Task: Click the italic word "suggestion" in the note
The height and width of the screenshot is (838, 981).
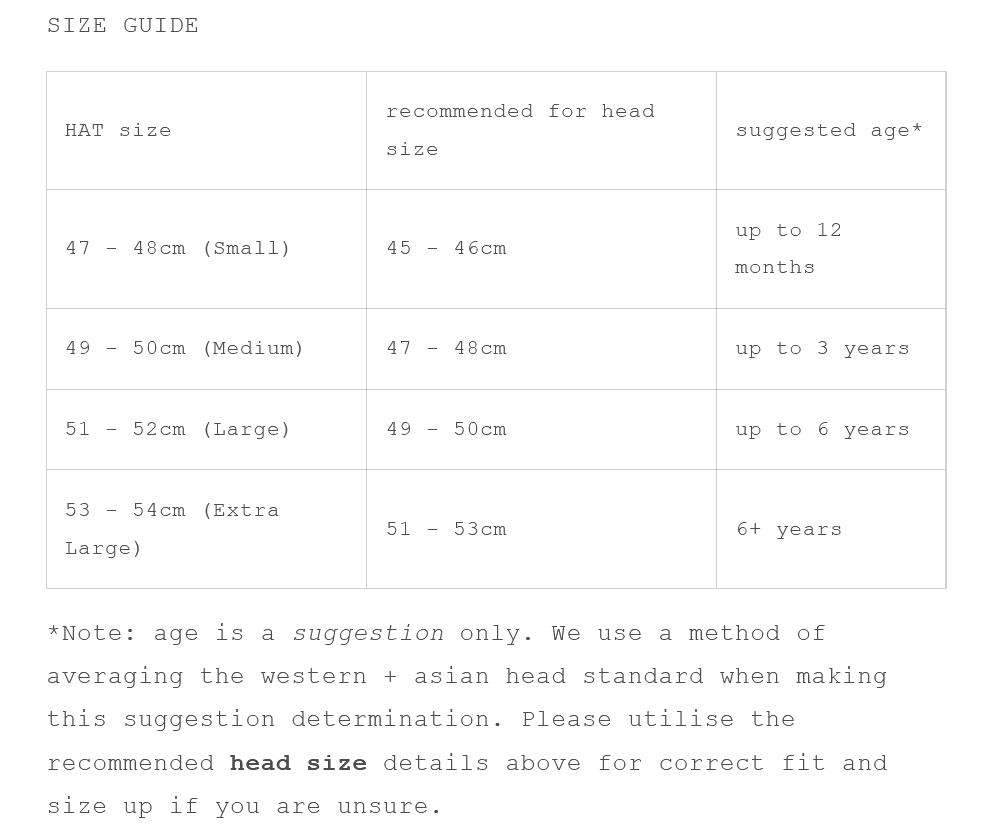Action: pyautogui.click(x=368, y=634)
